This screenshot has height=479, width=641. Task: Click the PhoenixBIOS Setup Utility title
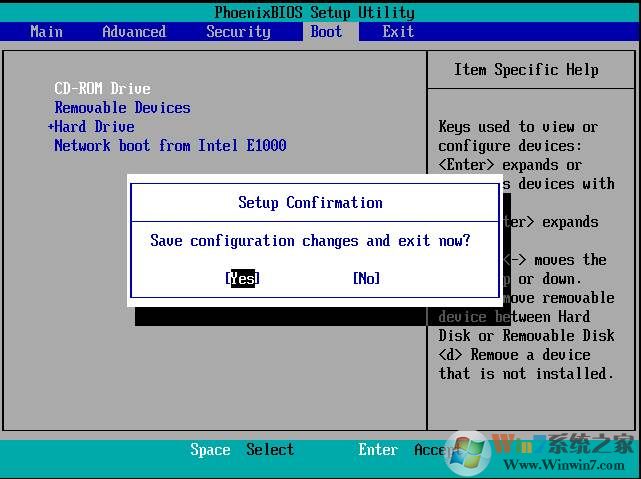click(x=314, y=12)
